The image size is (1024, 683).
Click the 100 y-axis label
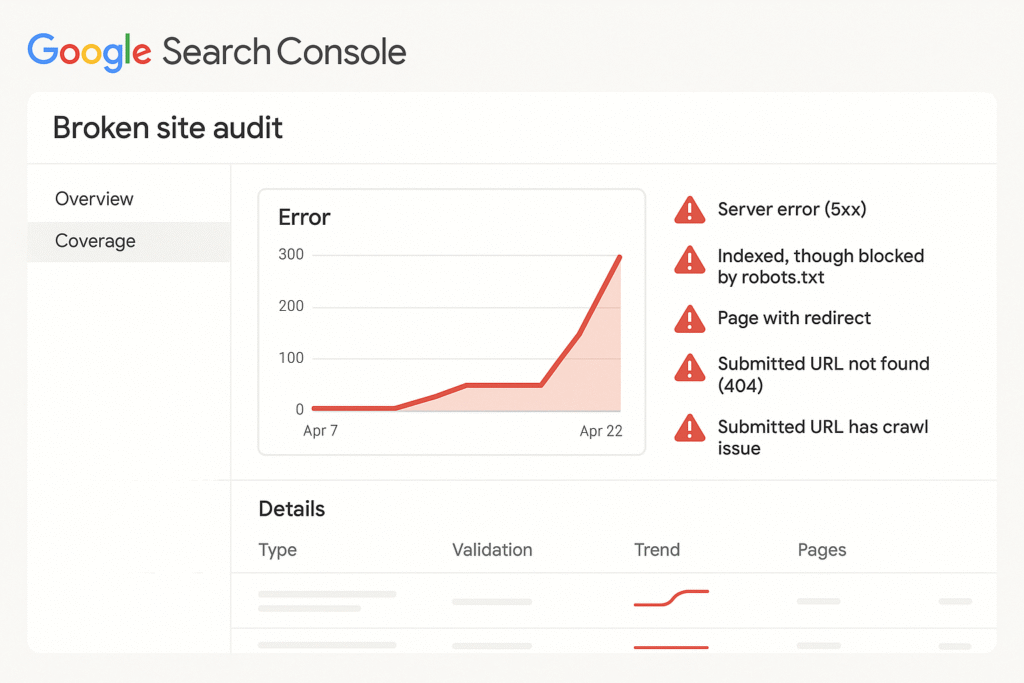coord(291,358)
